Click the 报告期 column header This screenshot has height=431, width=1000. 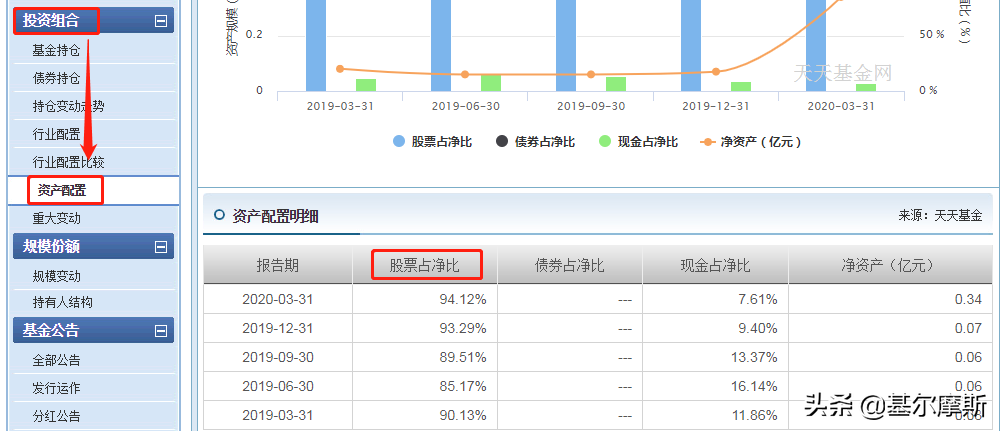(277, 265)
